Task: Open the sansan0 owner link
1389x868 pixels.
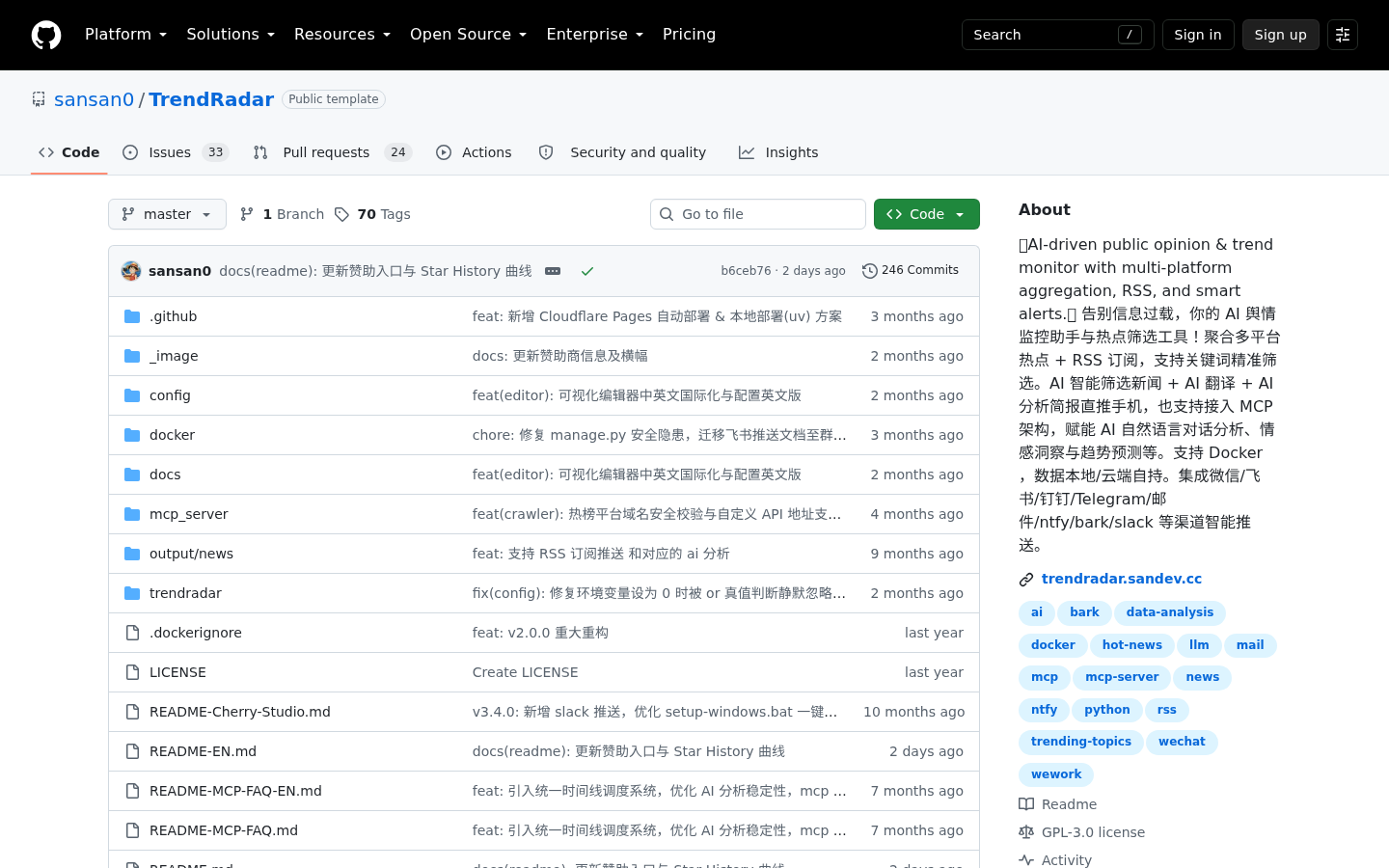Action: click(x=94, y=99)
